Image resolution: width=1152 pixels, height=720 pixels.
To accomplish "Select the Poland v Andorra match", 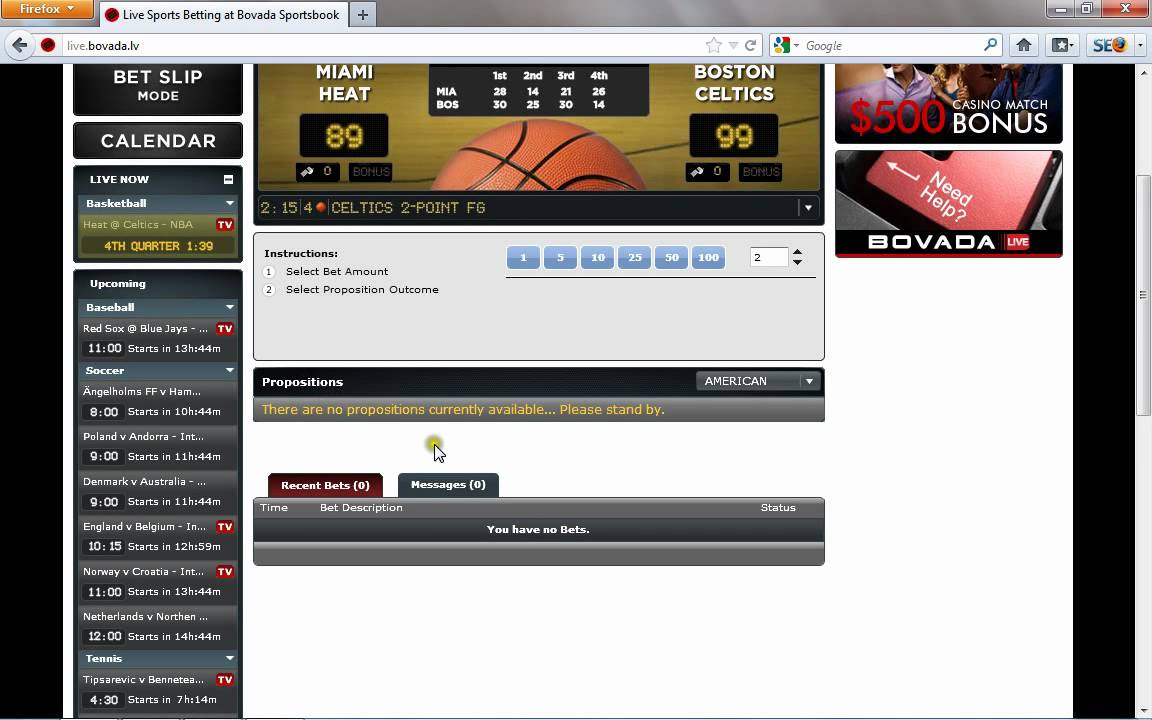I will pyautogui.click(x=158, y=447).
